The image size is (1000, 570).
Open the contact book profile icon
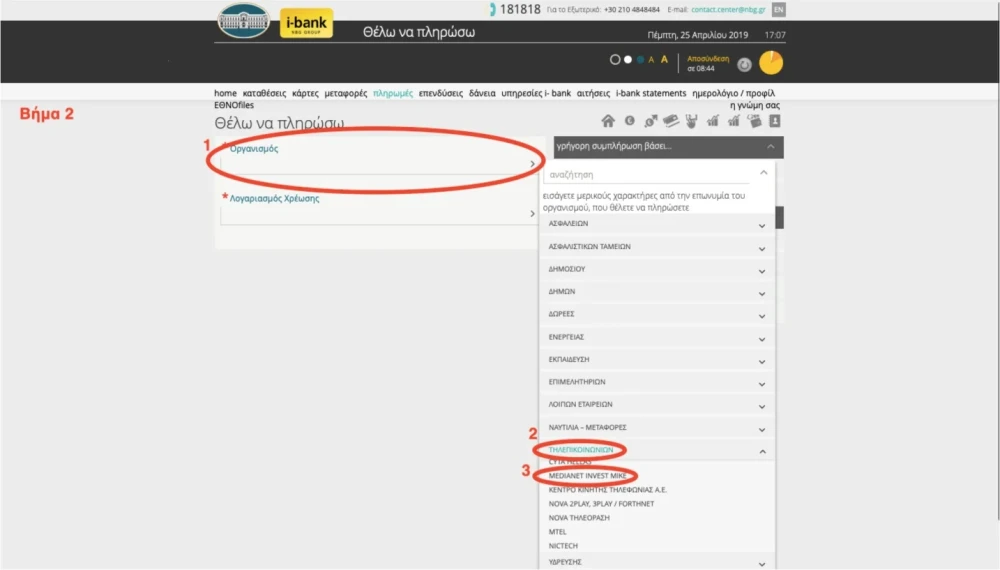(775, 121)
